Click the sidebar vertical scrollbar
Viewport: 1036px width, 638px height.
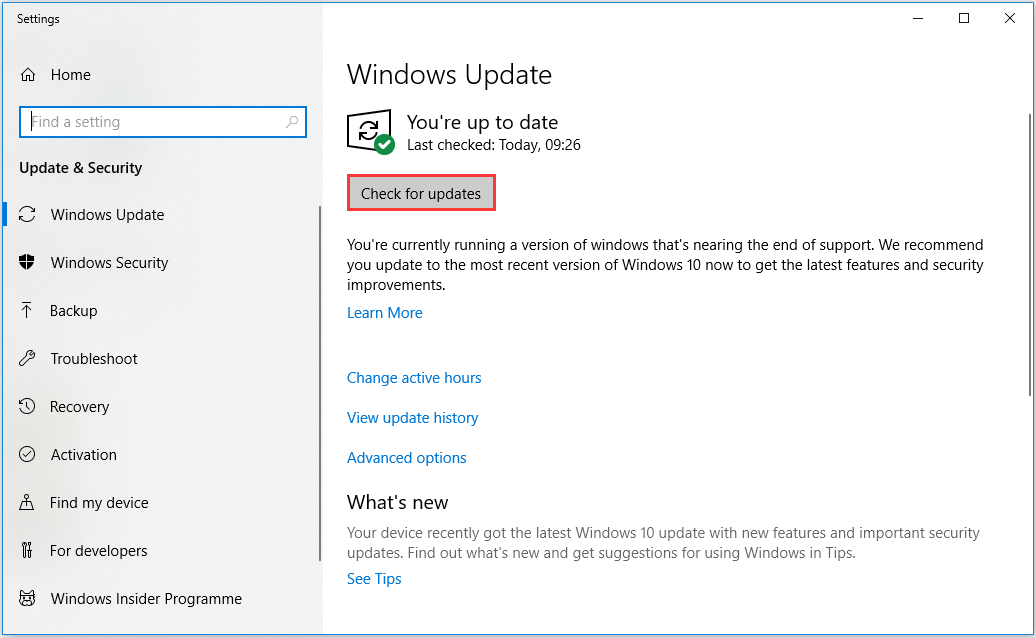[320, 383]
